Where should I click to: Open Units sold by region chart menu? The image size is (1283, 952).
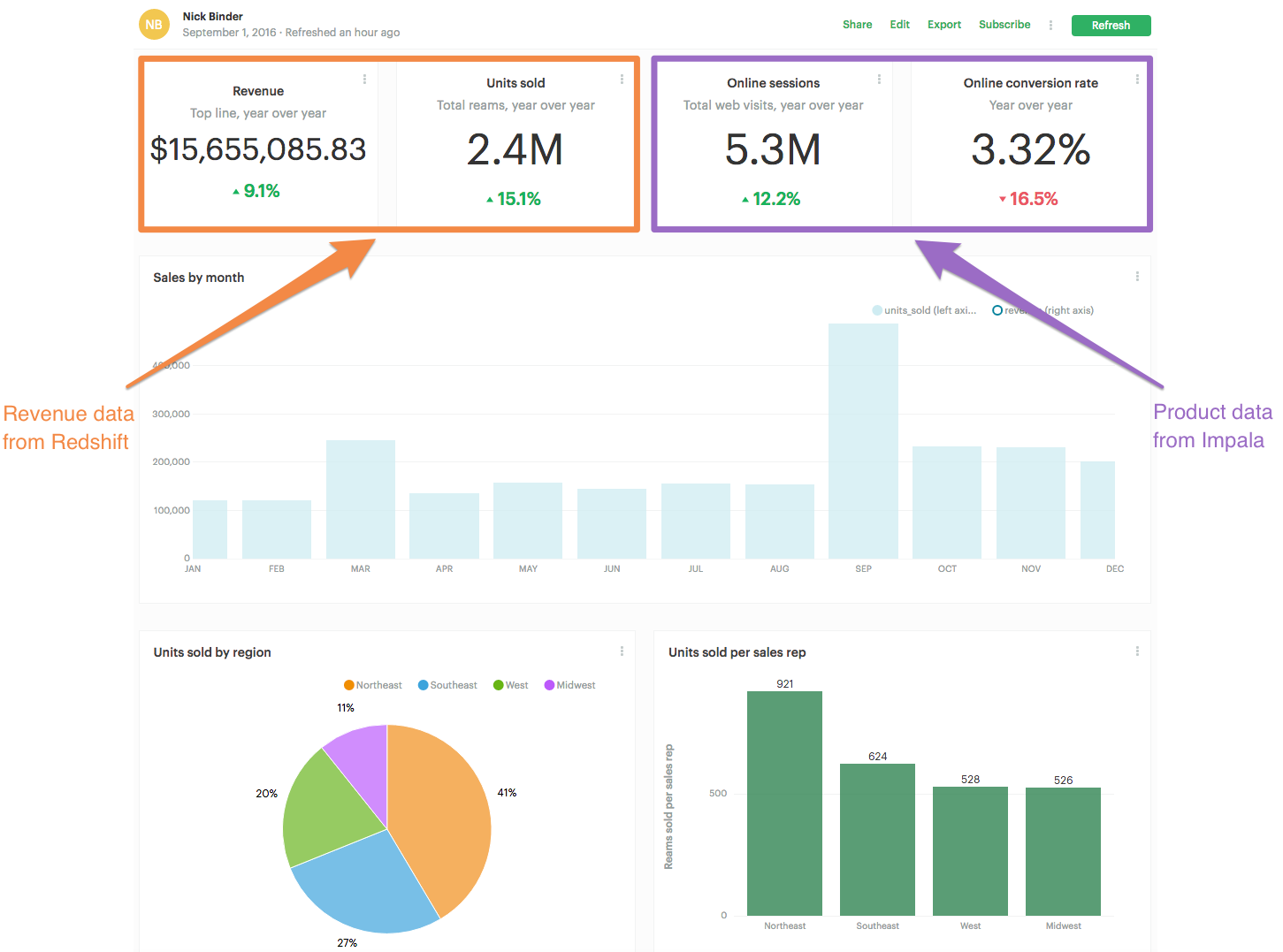[x=622, y=651]
